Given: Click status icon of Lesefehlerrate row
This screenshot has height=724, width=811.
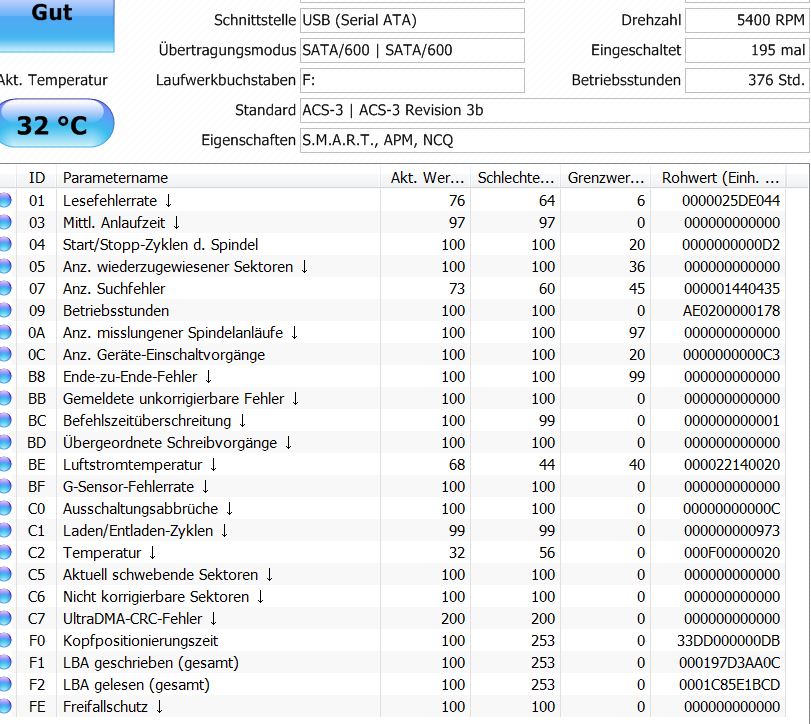Looking at the screenshot, I should (5, 200).
